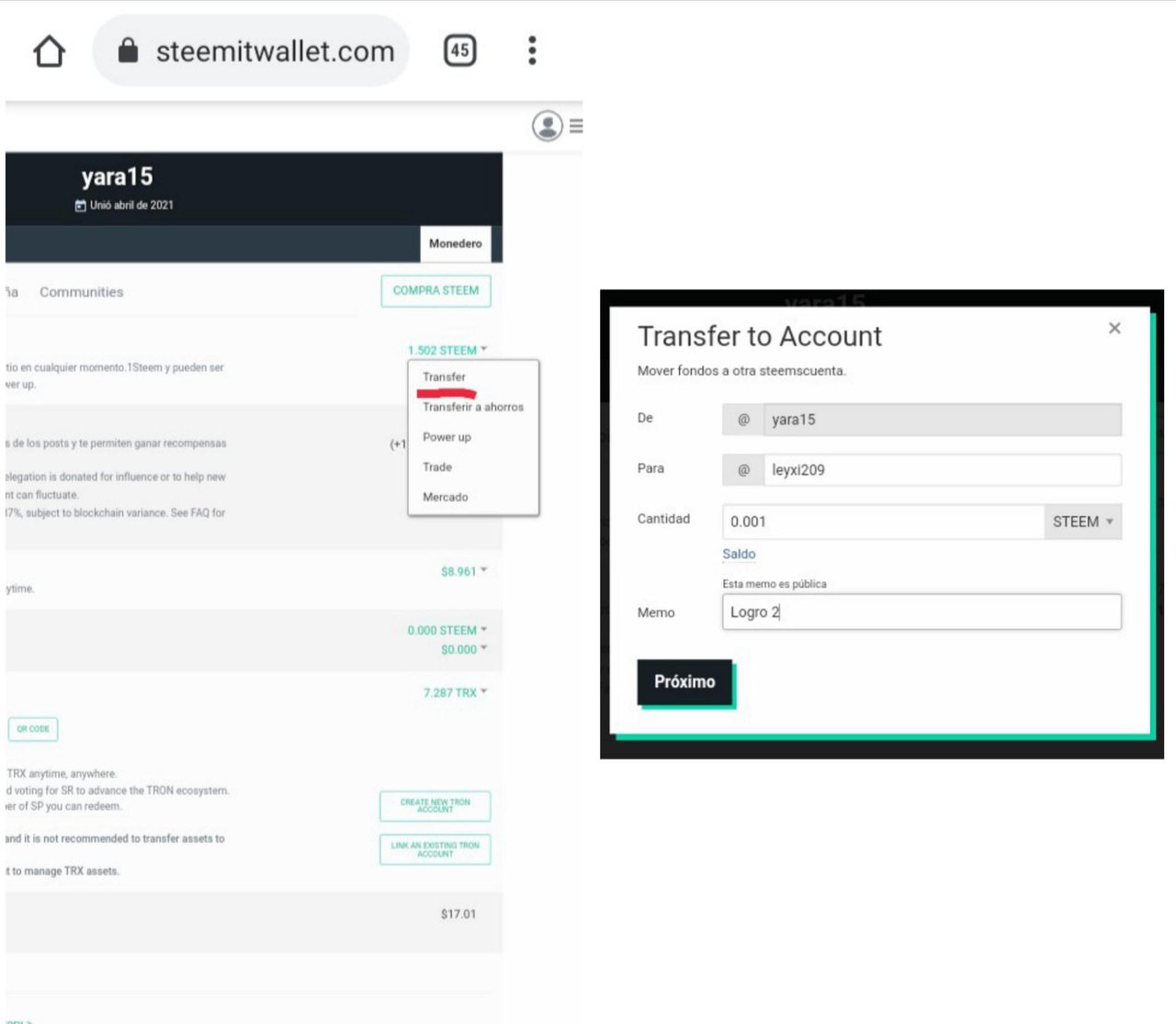
Task: Select Power up in the menu
Action: pos(447,437)
